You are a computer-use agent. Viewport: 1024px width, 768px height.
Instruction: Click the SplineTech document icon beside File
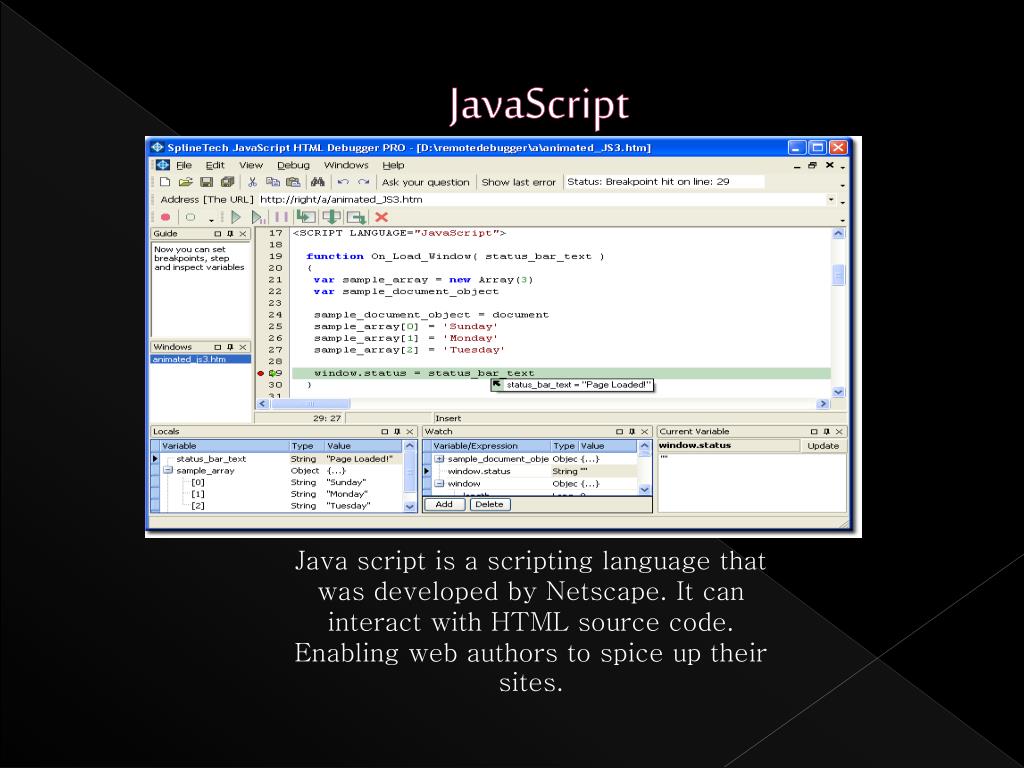tap(163, 165)
